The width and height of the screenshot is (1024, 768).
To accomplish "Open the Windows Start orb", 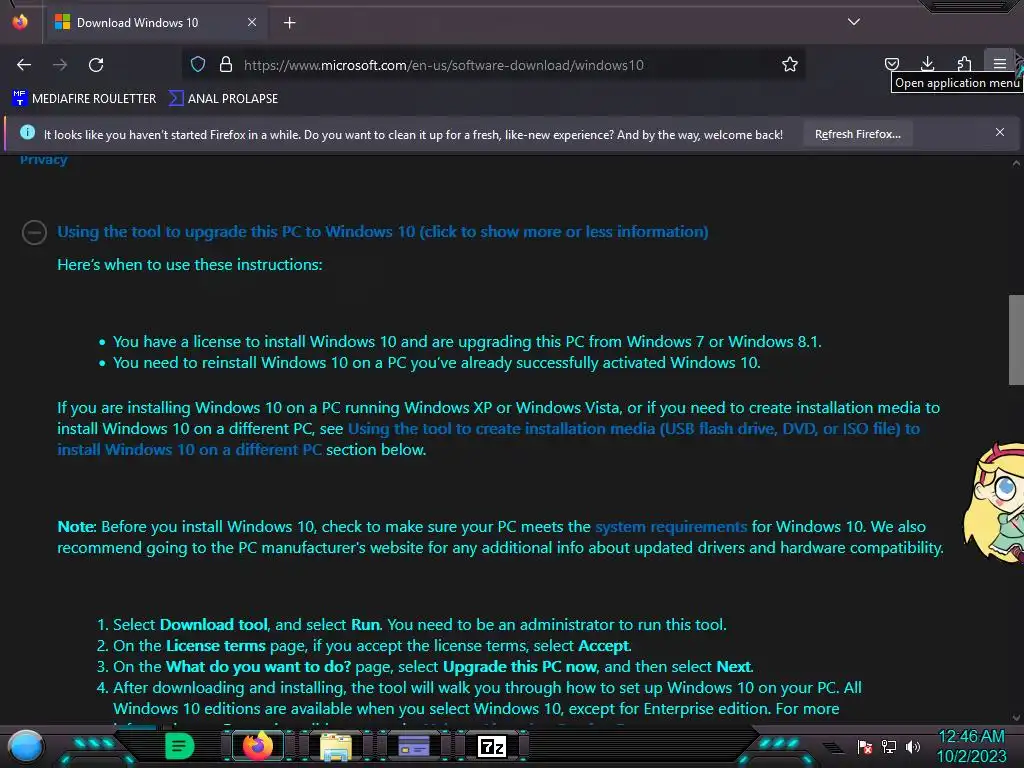I will pos(26,747).
